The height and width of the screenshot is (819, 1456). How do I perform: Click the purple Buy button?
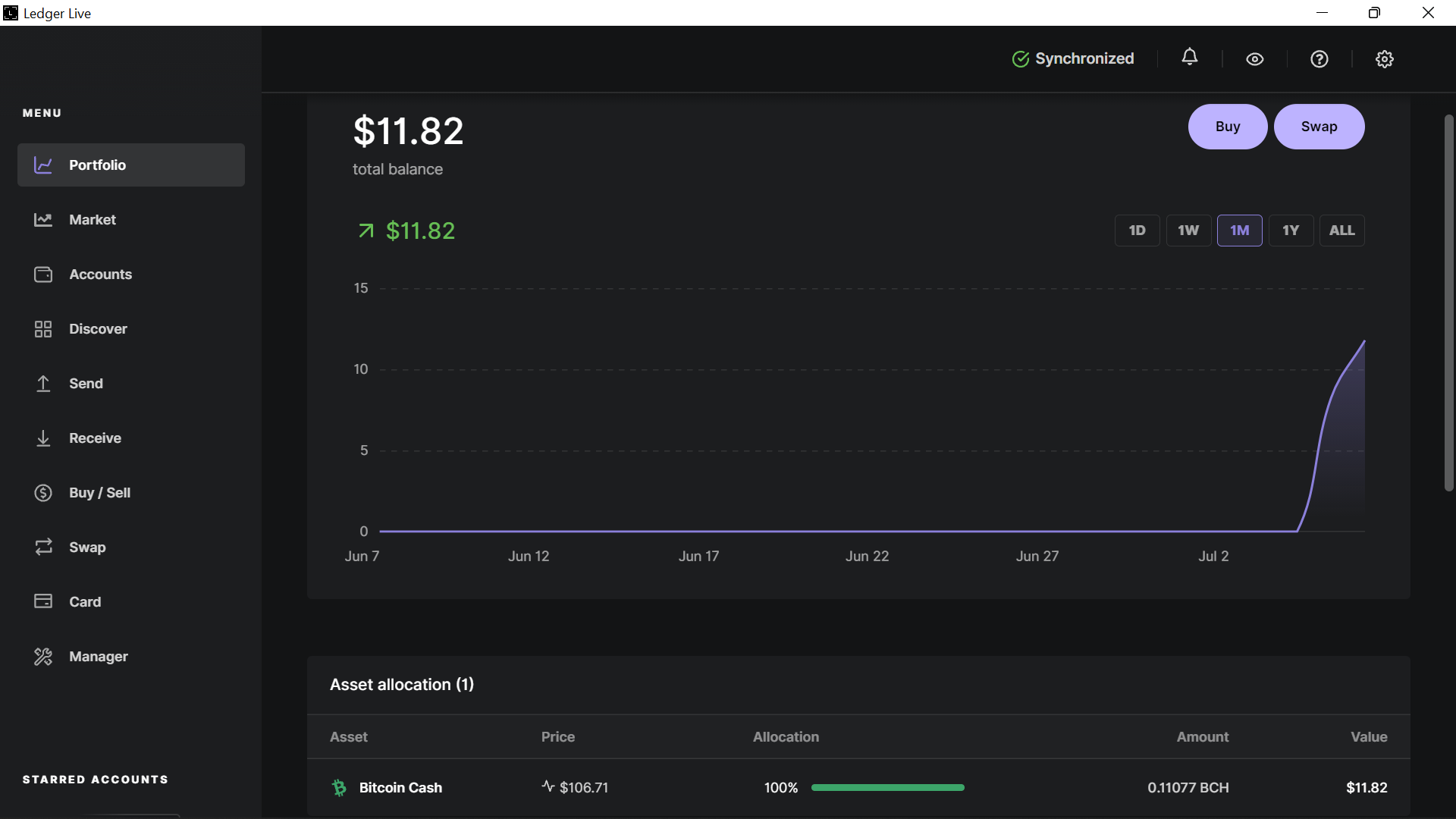[x=1228, y=127]
